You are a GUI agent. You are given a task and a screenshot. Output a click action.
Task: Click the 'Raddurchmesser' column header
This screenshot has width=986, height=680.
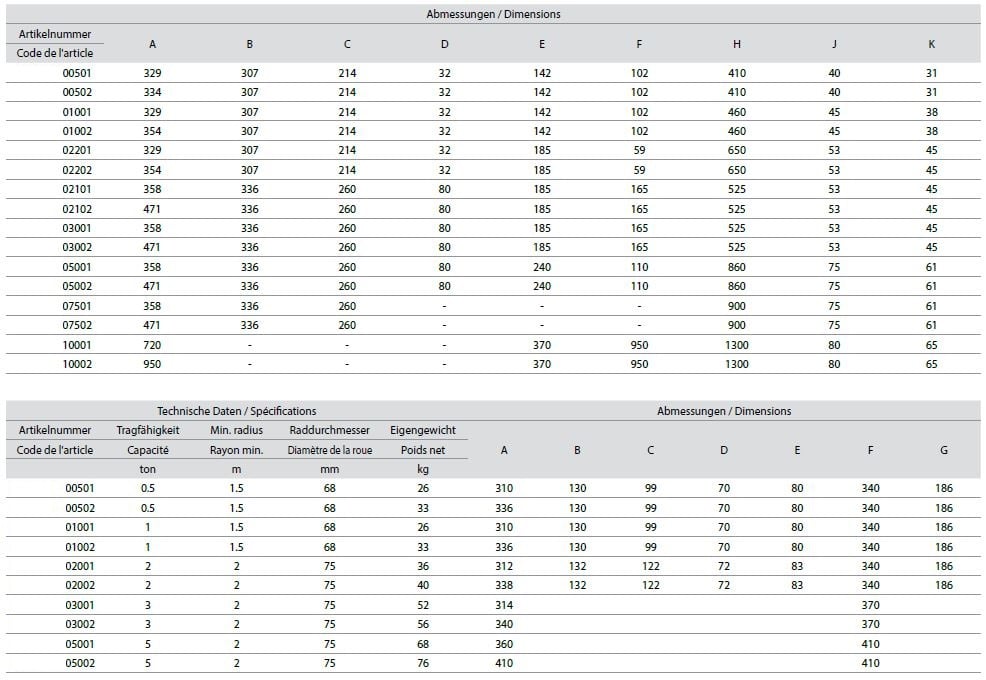pos(330,430)
